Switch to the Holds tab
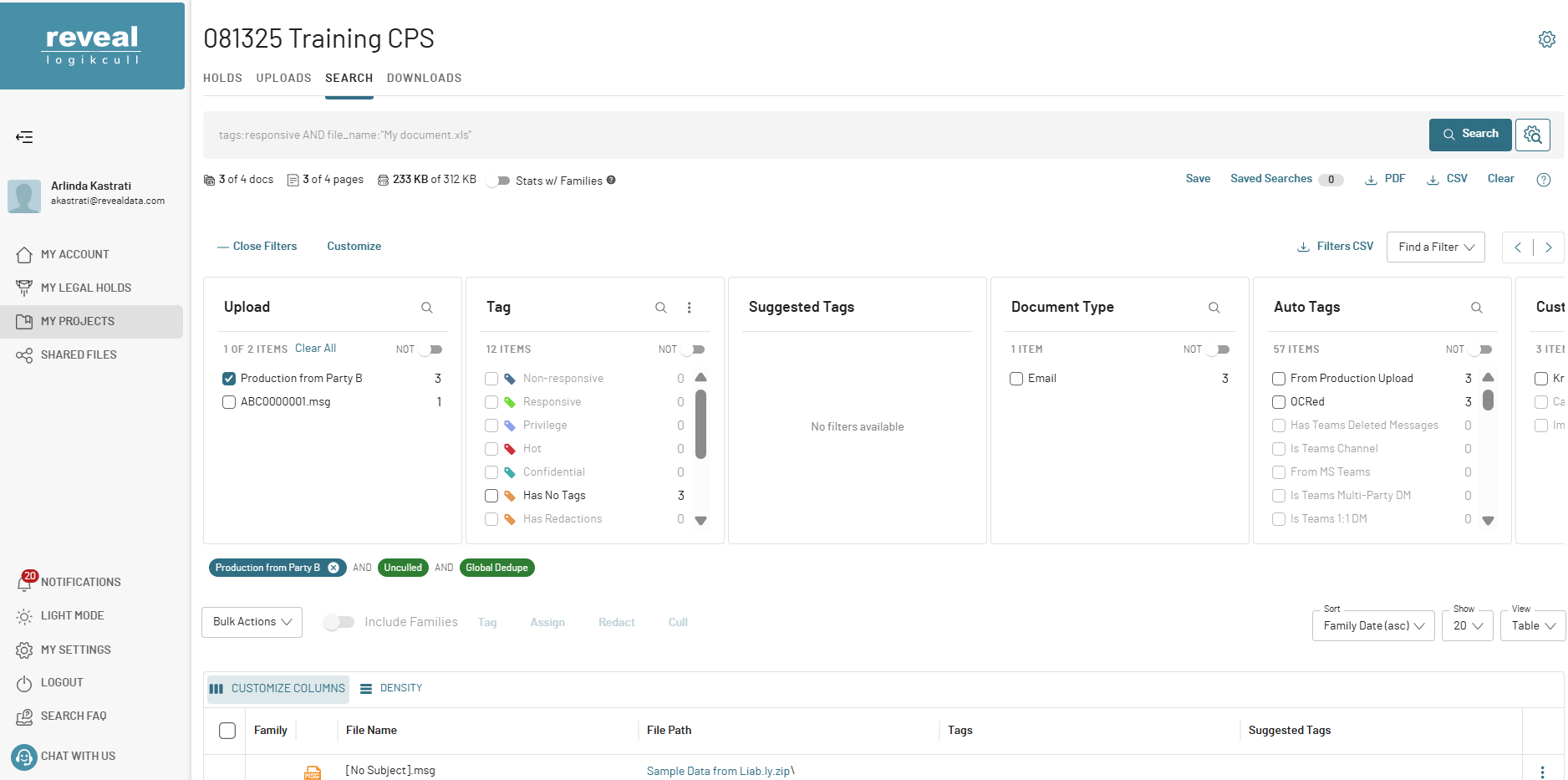Screen dimensions: 1568x780 pyautogui.click(x=222, y=78)
